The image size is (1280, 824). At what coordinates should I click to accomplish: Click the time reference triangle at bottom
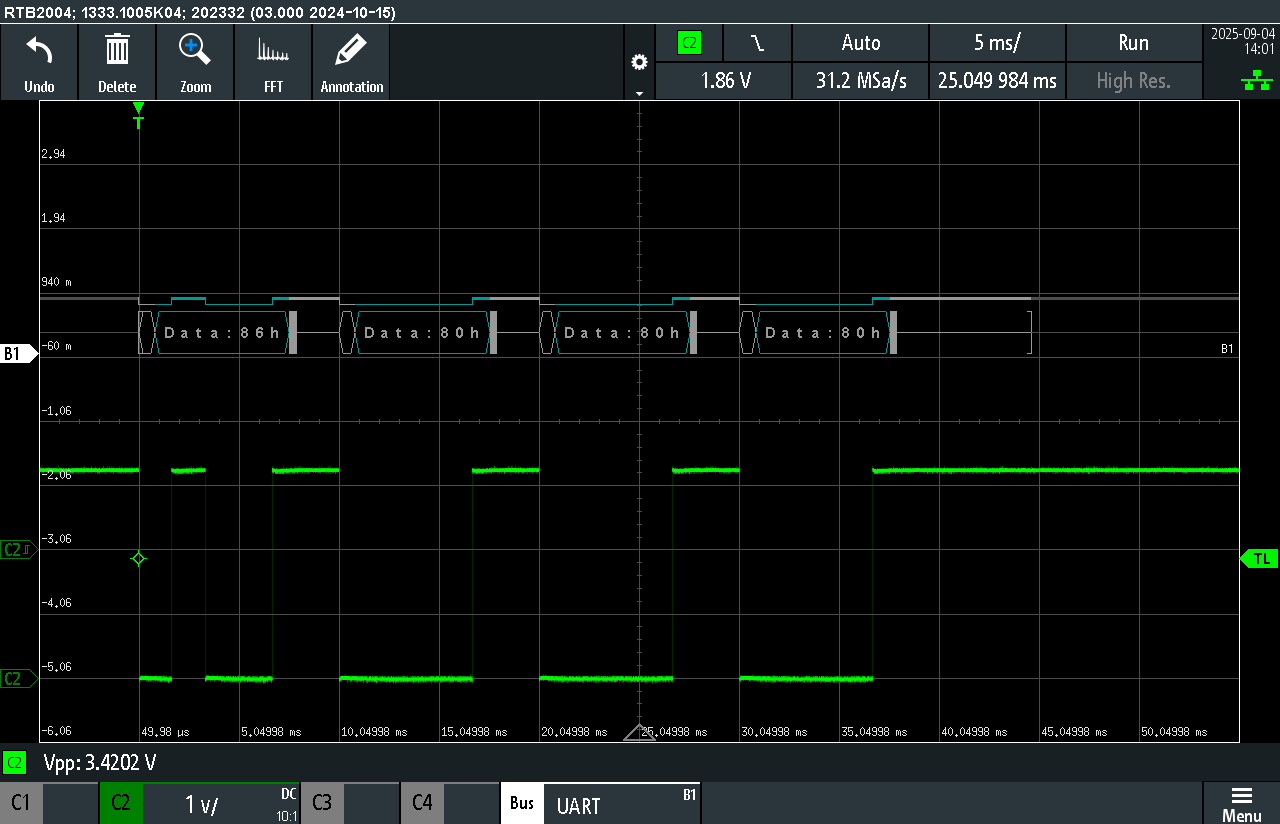pos(639,732)
